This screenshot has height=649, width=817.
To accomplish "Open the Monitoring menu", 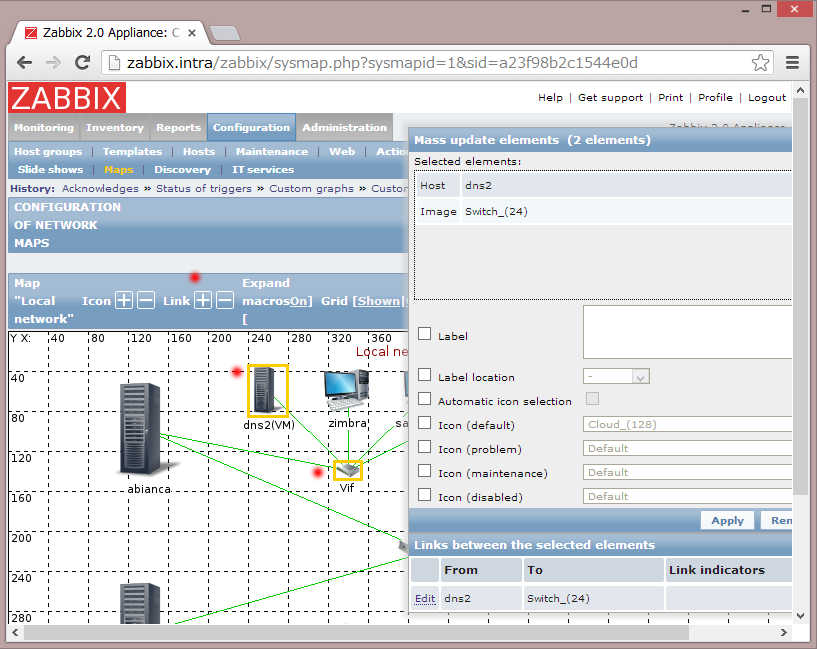I will tap(44, 128).
